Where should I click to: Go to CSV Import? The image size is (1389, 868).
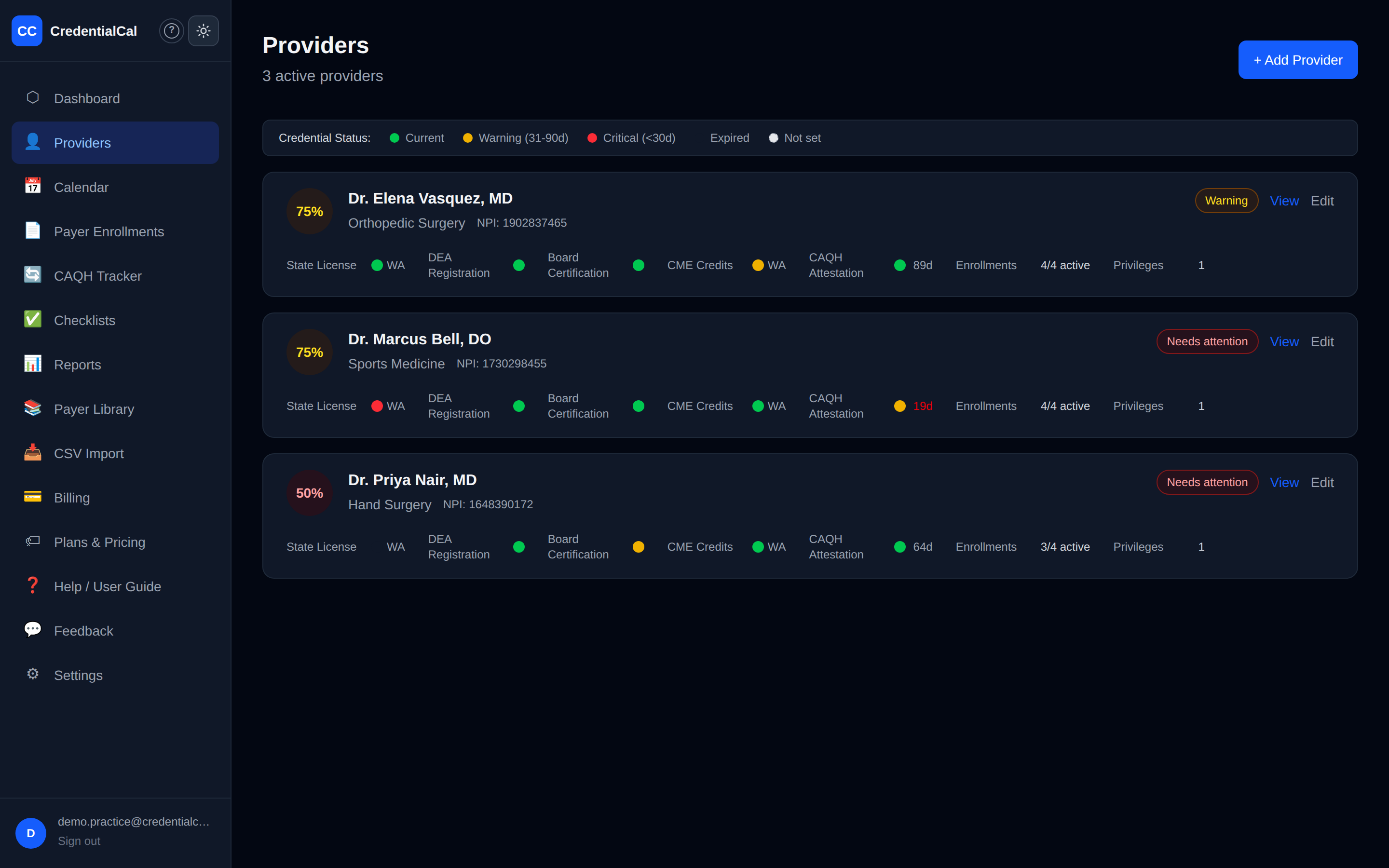(x=115, y=453)
